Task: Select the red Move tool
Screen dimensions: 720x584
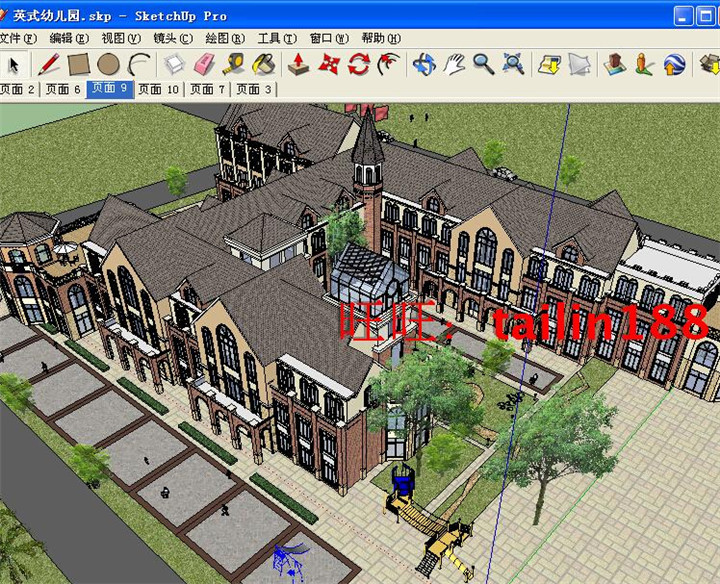Action: [x=329, y=64]
